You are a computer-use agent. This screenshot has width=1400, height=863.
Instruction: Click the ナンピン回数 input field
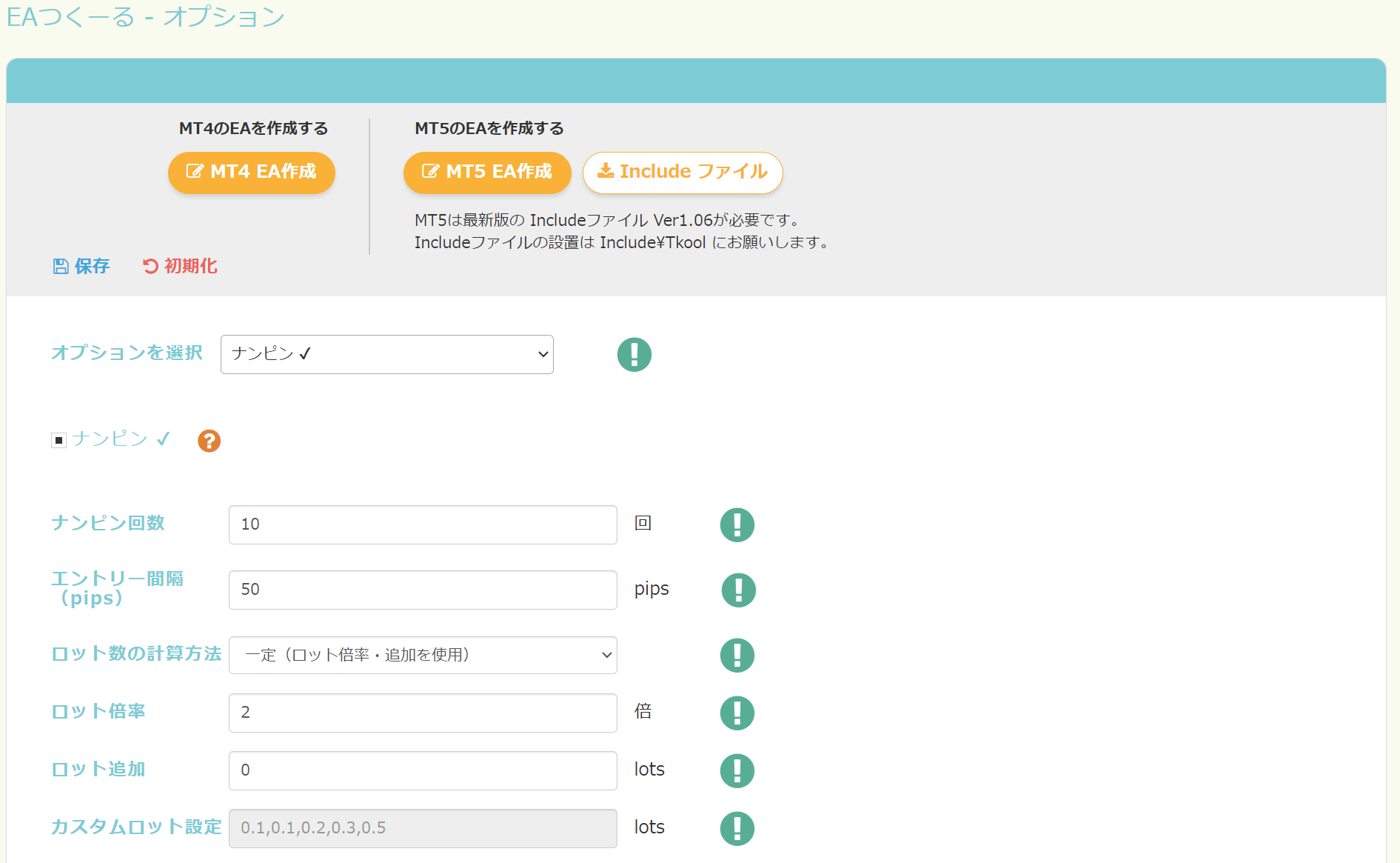tap(423, 524)
